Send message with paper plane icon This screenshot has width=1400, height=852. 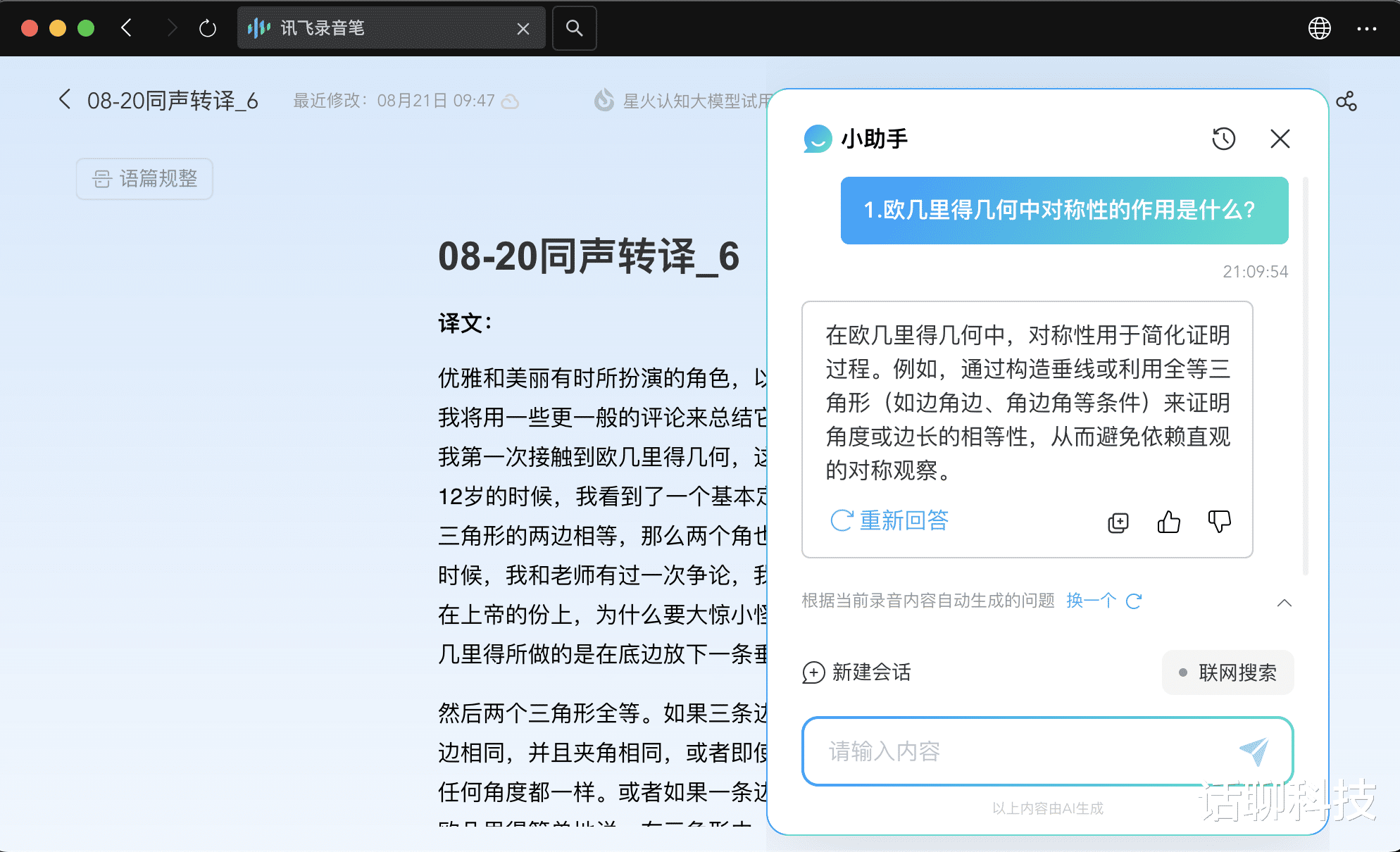(x=1254, y=751)
